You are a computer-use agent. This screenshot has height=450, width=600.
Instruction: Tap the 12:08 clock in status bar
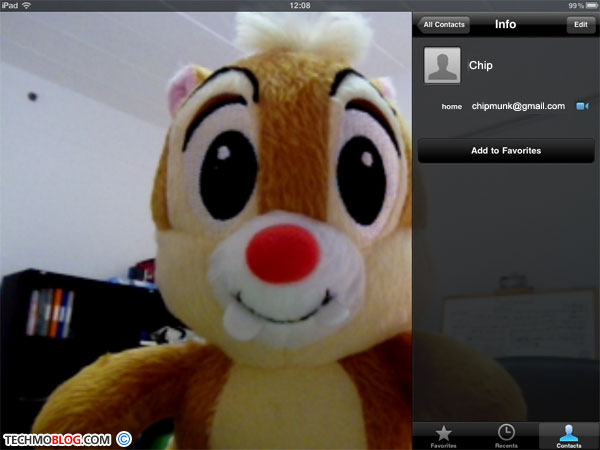click(x=300, y=6)
